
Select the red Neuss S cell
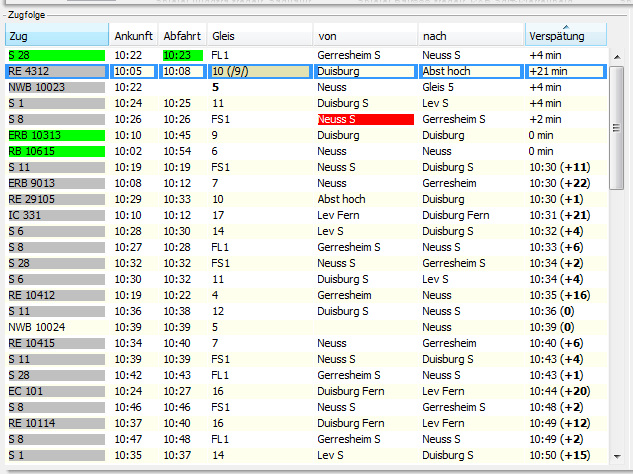[364, 119]
